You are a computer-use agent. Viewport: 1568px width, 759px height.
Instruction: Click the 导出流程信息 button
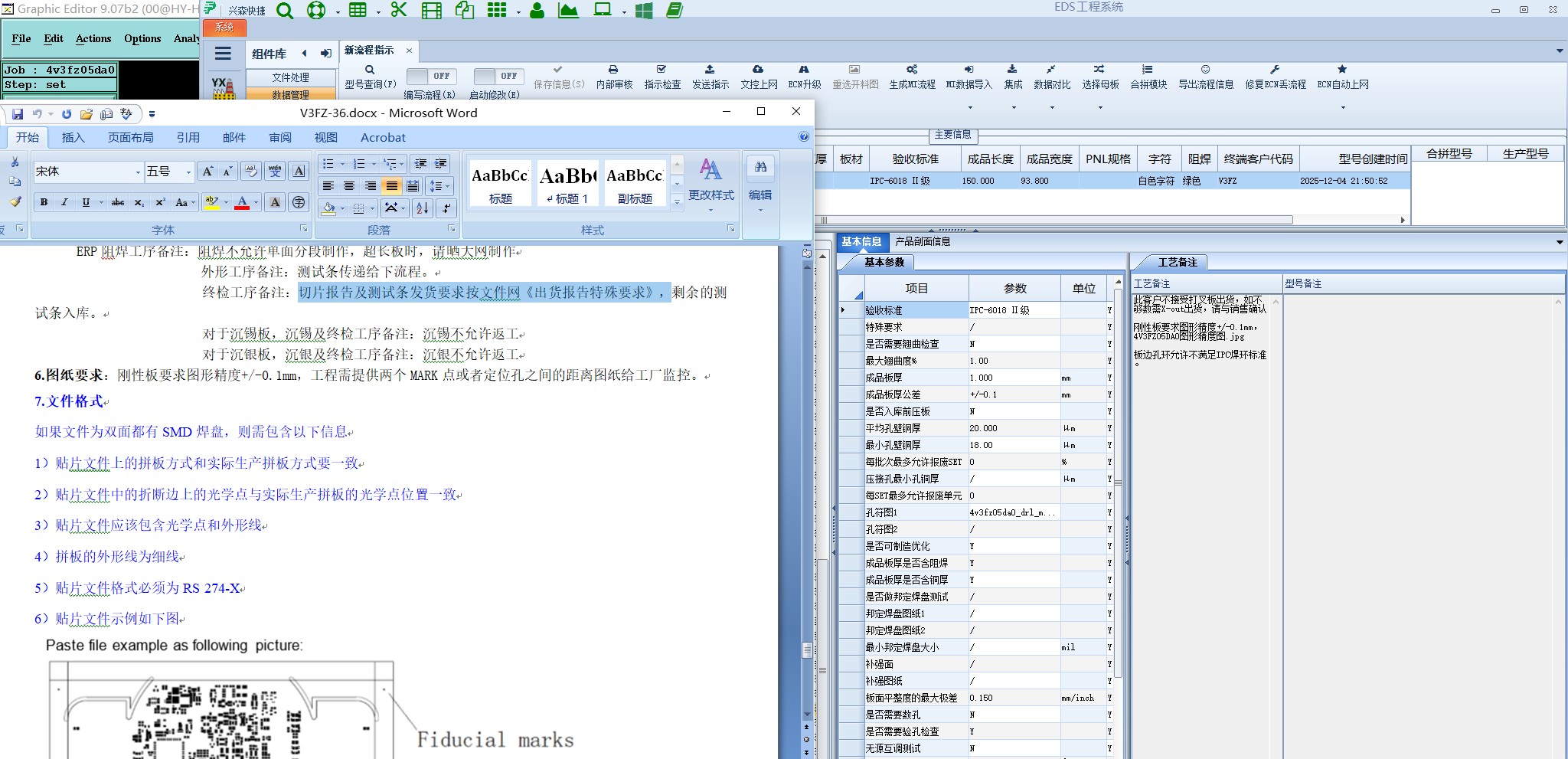click(x=1206, y=77)
